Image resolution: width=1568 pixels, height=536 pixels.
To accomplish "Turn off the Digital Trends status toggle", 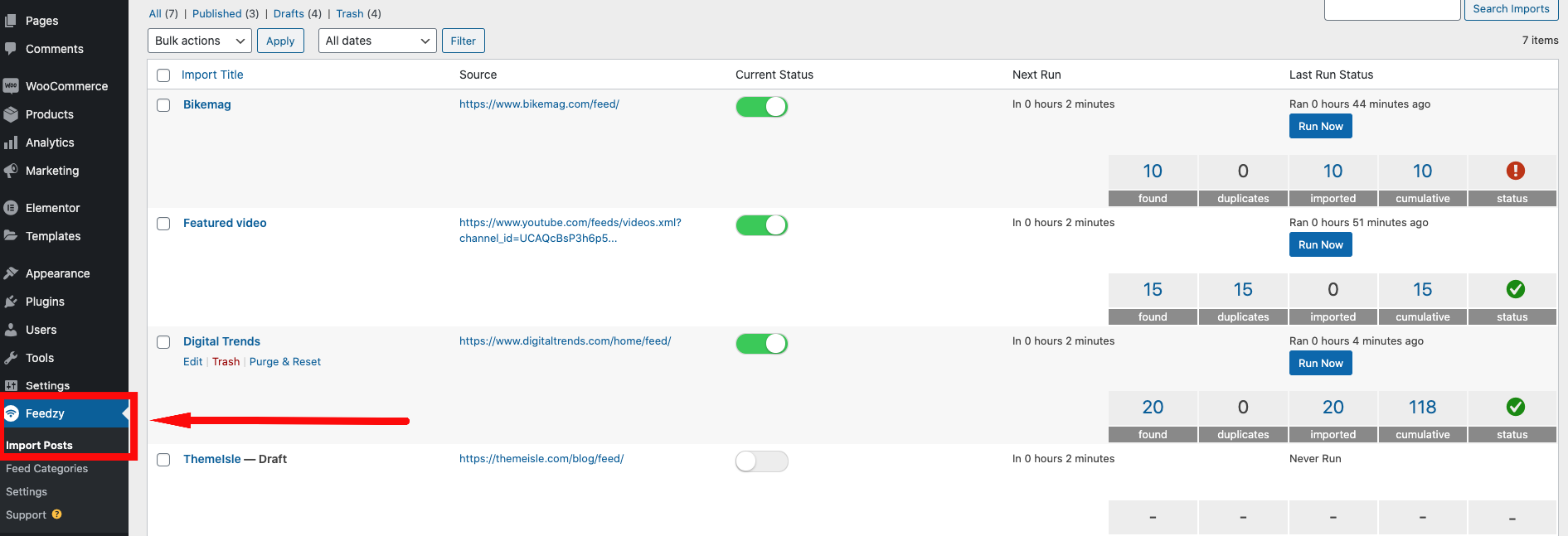I will point(761,344).
